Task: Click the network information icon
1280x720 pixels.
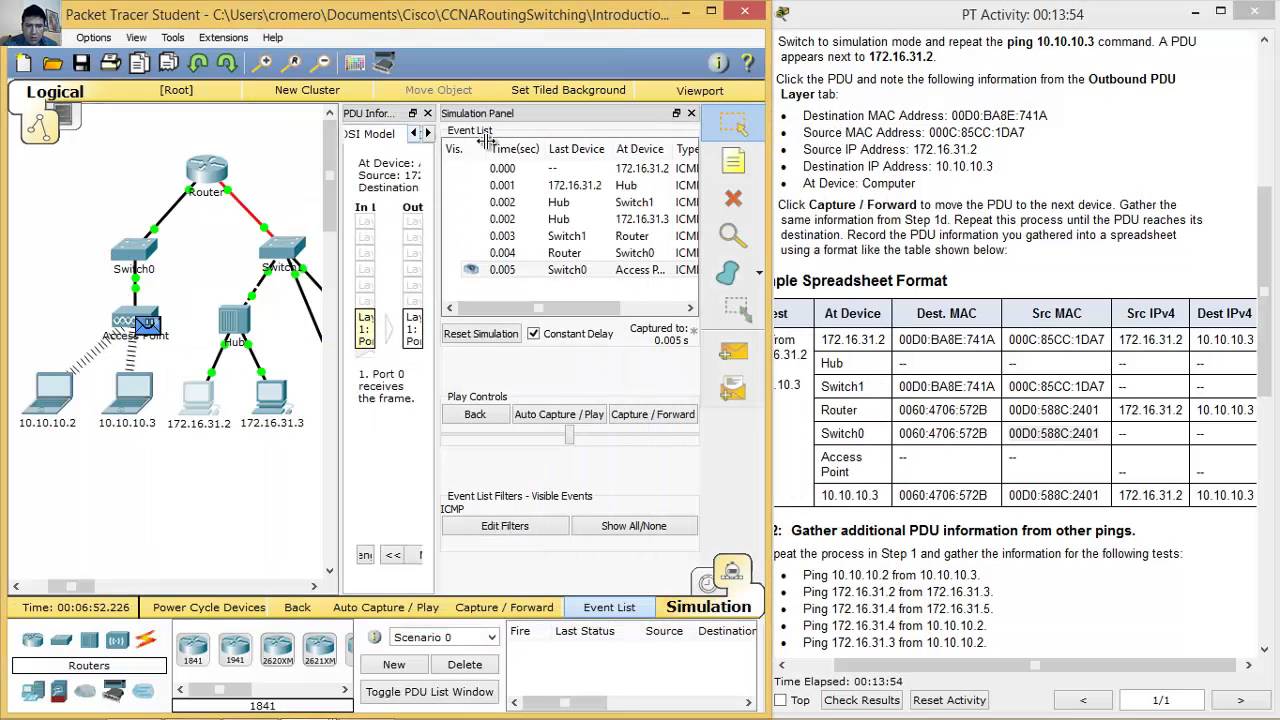Action: 718,63
